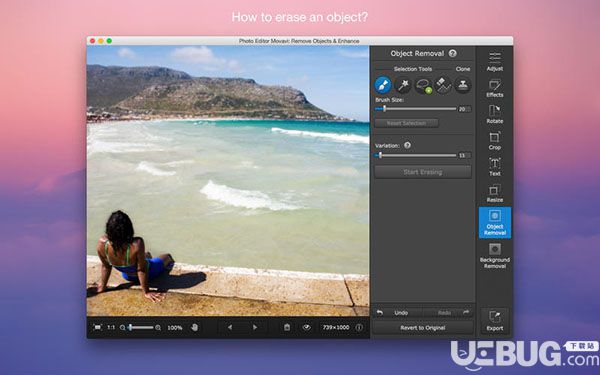Switch to the Object Removal tab

[495, 223]
